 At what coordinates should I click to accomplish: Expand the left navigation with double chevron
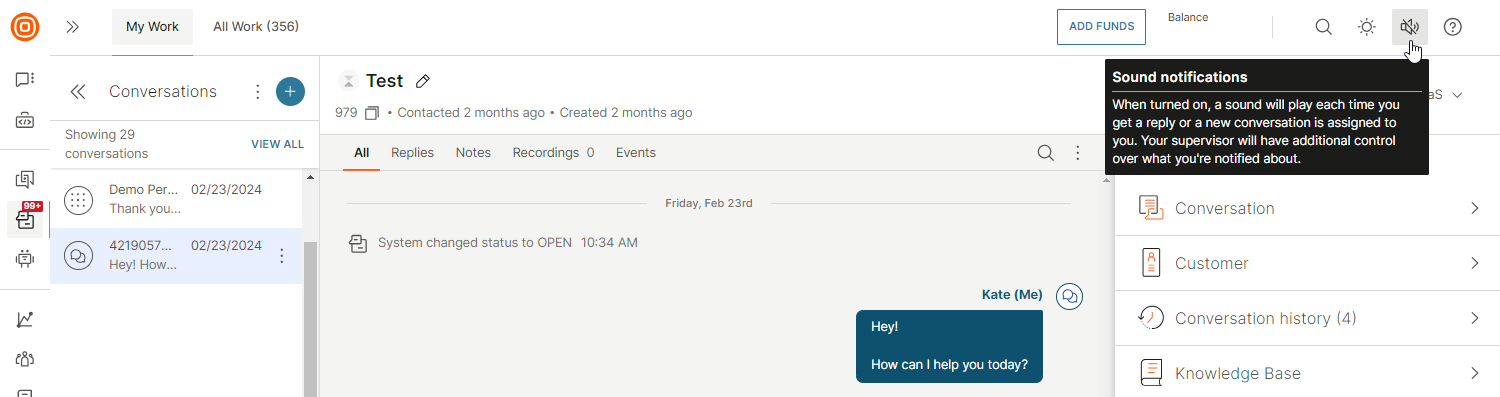[72, 27]
